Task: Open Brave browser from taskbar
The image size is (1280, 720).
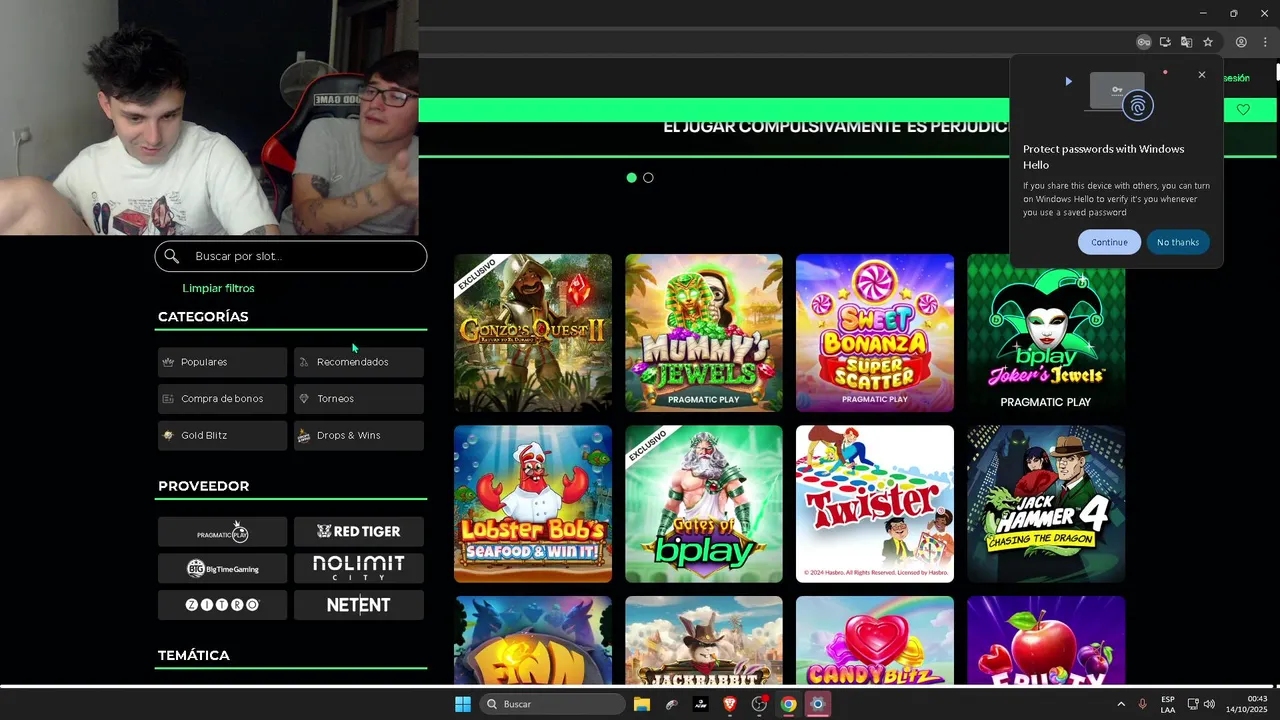Action: coord(730,704)
